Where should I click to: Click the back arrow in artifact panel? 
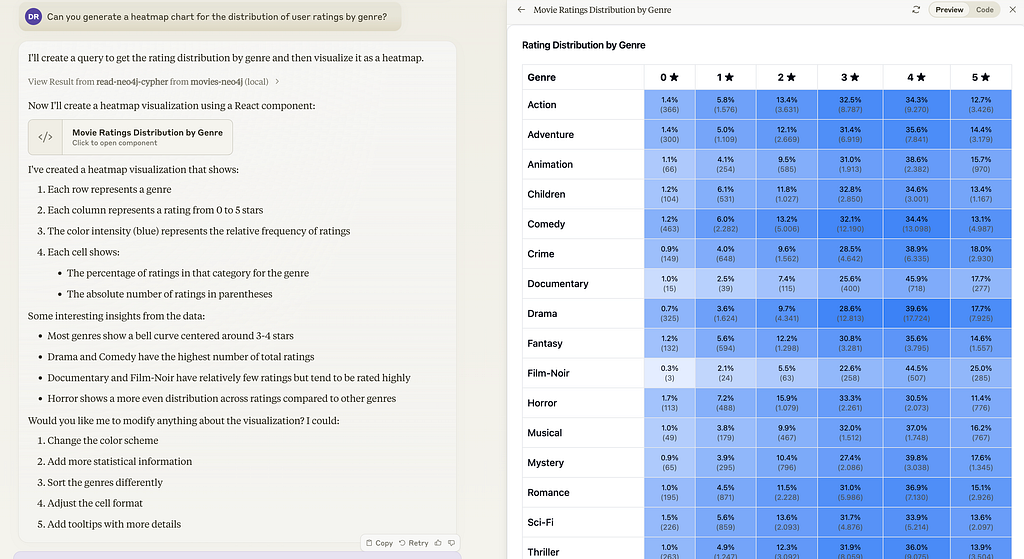[521, 10]
